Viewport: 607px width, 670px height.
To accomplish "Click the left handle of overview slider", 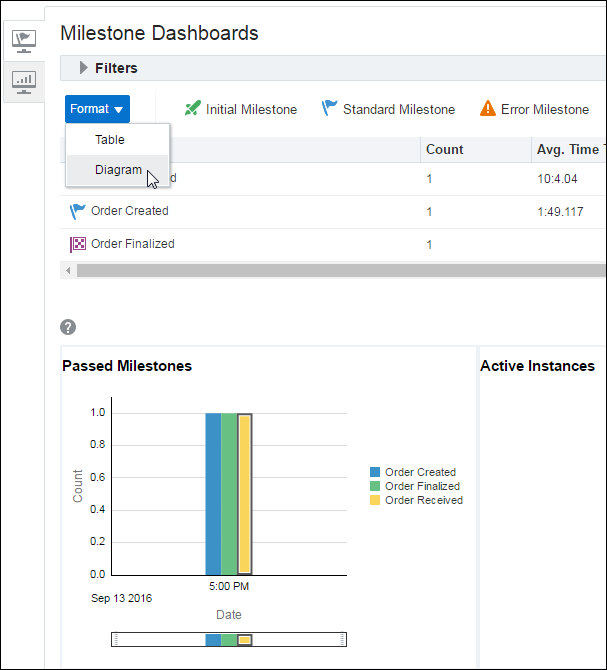I will 116,640.
